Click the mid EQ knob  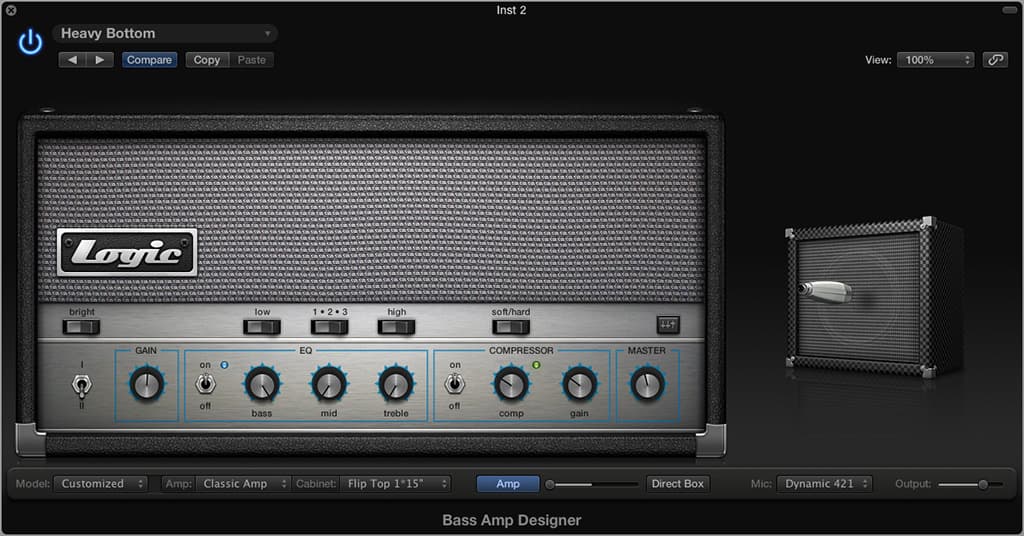(328, 384)
